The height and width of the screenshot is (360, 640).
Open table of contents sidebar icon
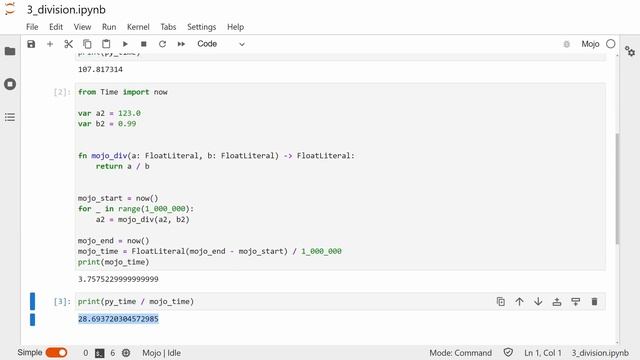[x=10, y=118]
